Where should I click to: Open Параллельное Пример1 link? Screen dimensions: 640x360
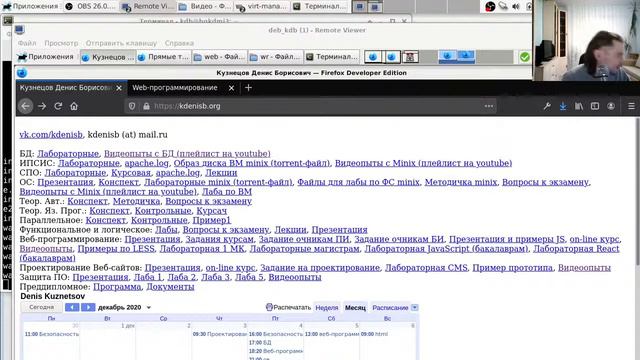coord(211,220)
